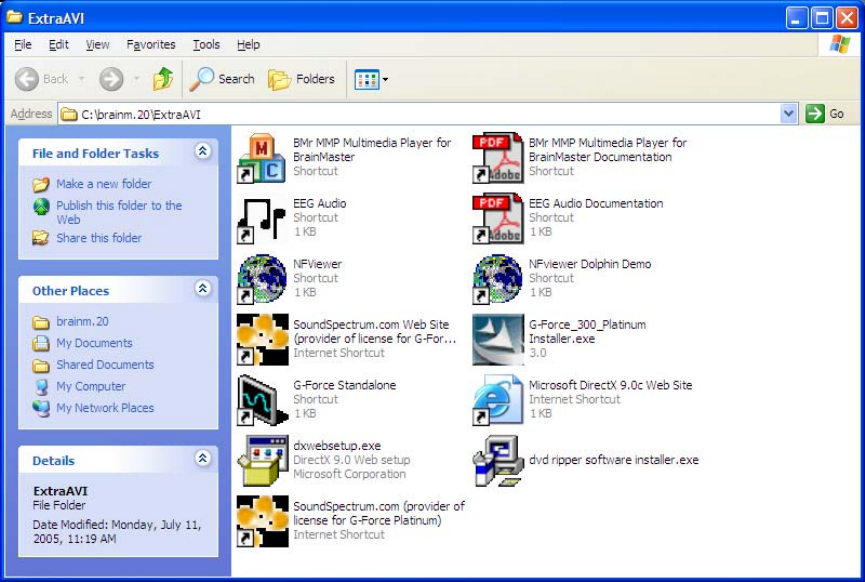Viewport: 865px width, 582px height.
Task: Collapse the Other Places panel
Action: [x=203, y=289]
